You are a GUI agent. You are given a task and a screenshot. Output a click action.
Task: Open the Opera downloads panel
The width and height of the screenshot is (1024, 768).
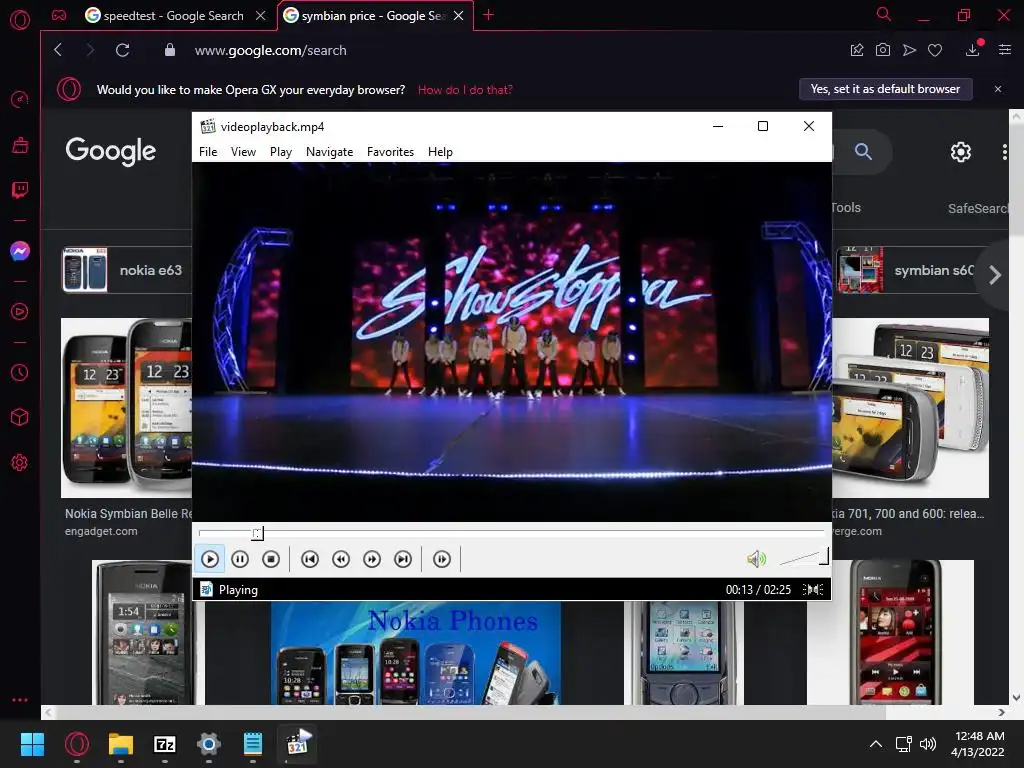973,50
